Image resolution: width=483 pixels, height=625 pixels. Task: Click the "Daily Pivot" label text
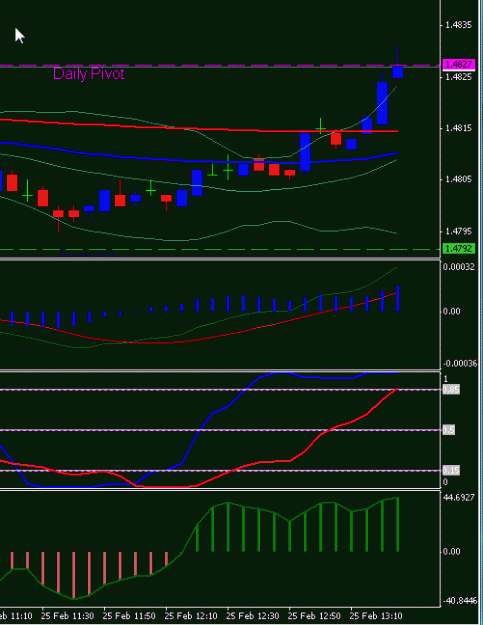[88, 74]
